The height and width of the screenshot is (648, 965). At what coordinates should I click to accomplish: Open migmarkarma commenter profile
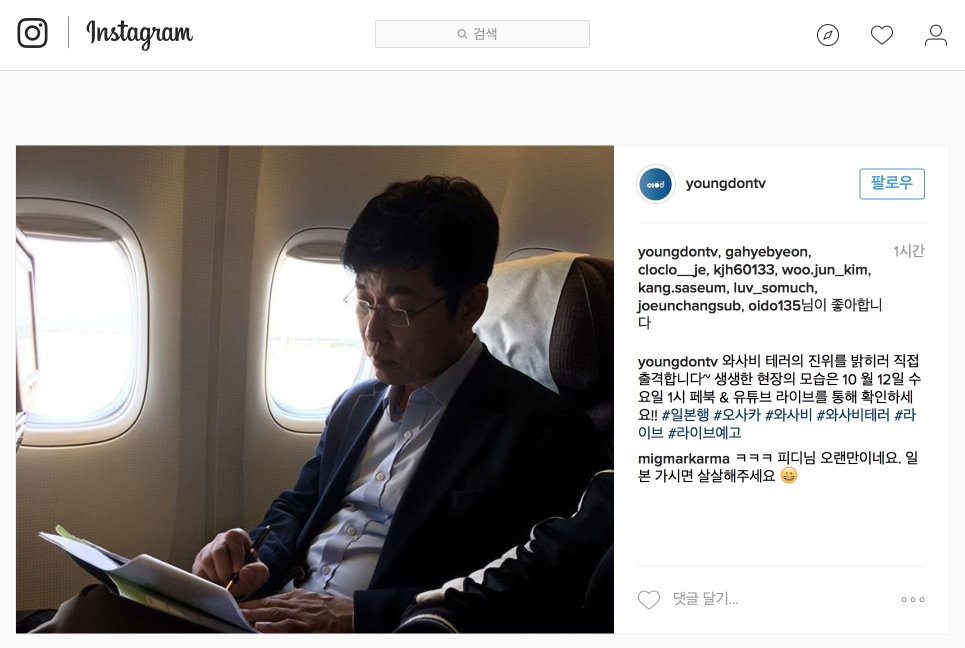(675, 458)
